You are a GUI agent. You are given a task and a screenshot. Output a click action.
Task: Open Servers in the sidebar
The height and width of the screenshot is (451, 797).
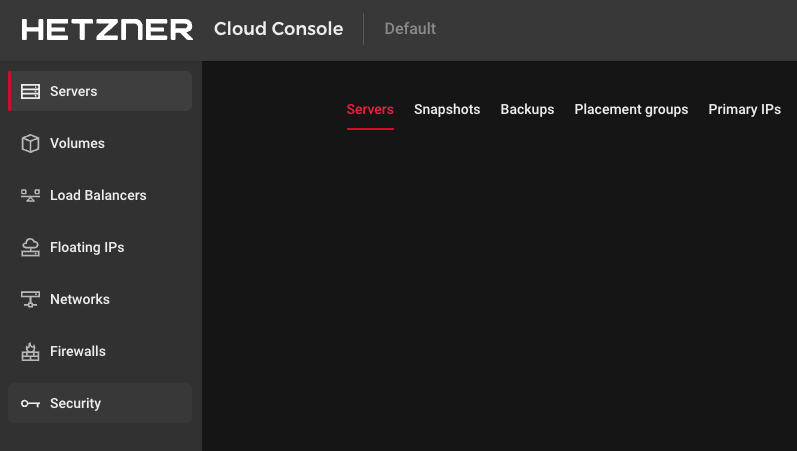(100, 91)
